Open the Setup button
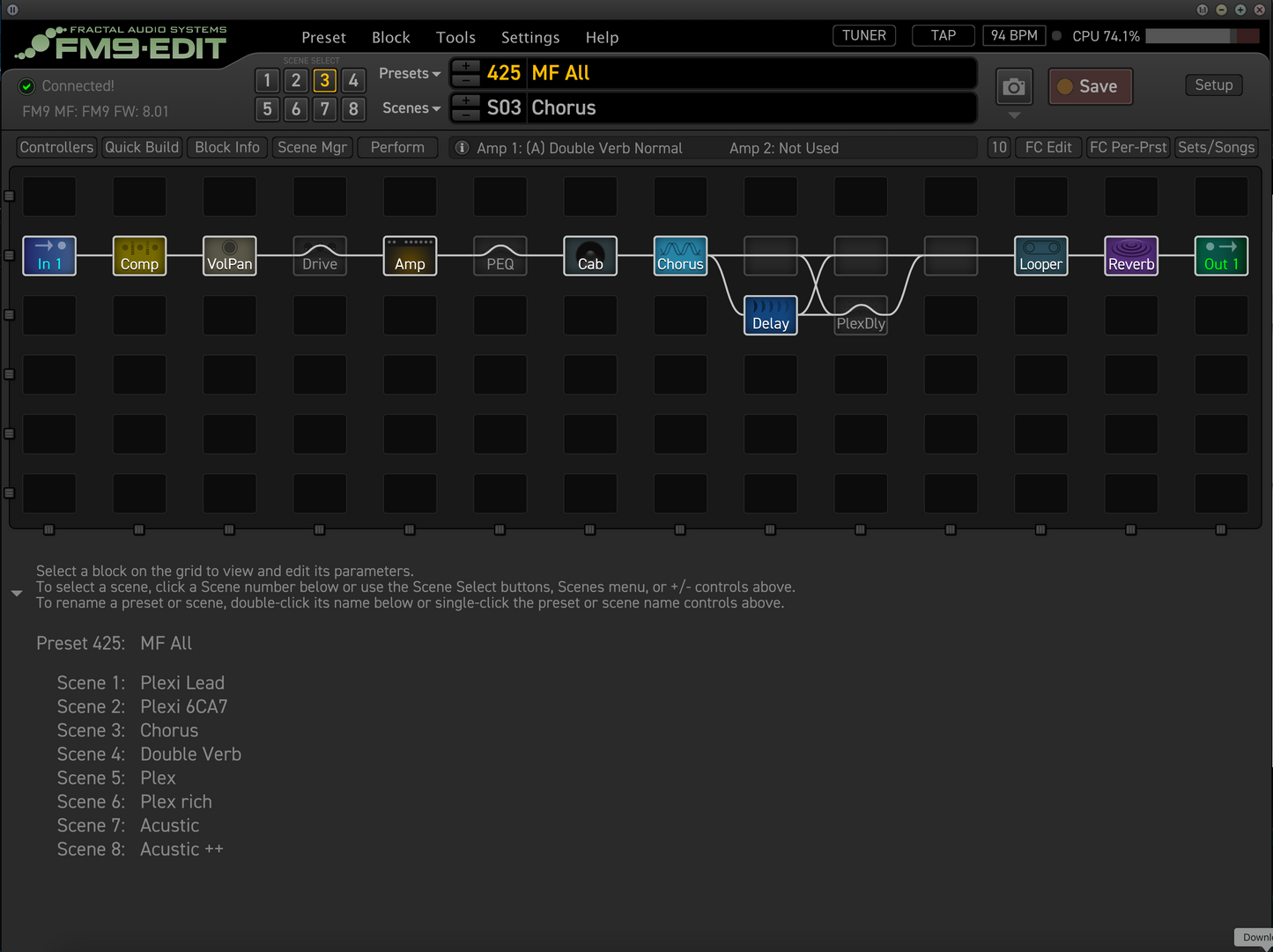Viewport: 1273px width, 952px height. (1214, 85)
